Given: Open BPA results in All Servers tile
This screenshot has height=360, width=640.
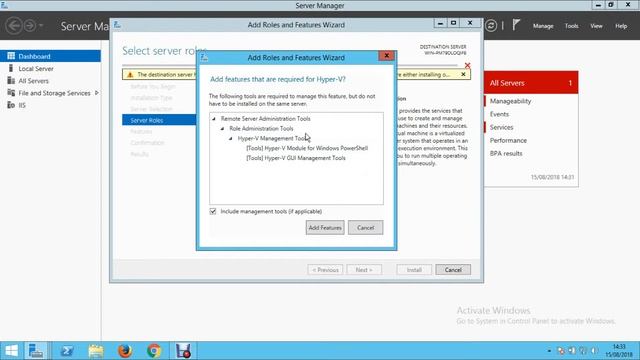Looking at the screenshot, I should pyautogui.click(x=506, y=153).
